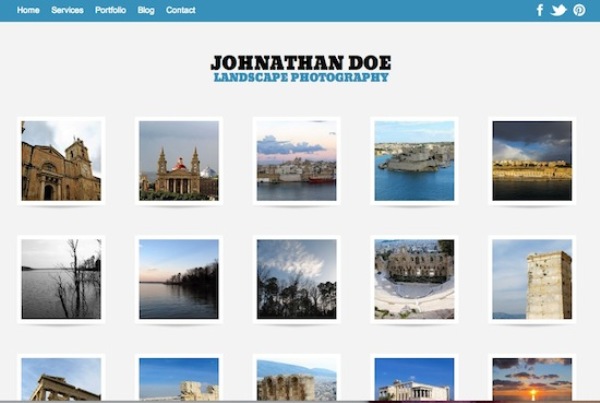Open the brown stone cathedral photo
The height and width of the screenshot is (403, 600).
pos(61,161)
